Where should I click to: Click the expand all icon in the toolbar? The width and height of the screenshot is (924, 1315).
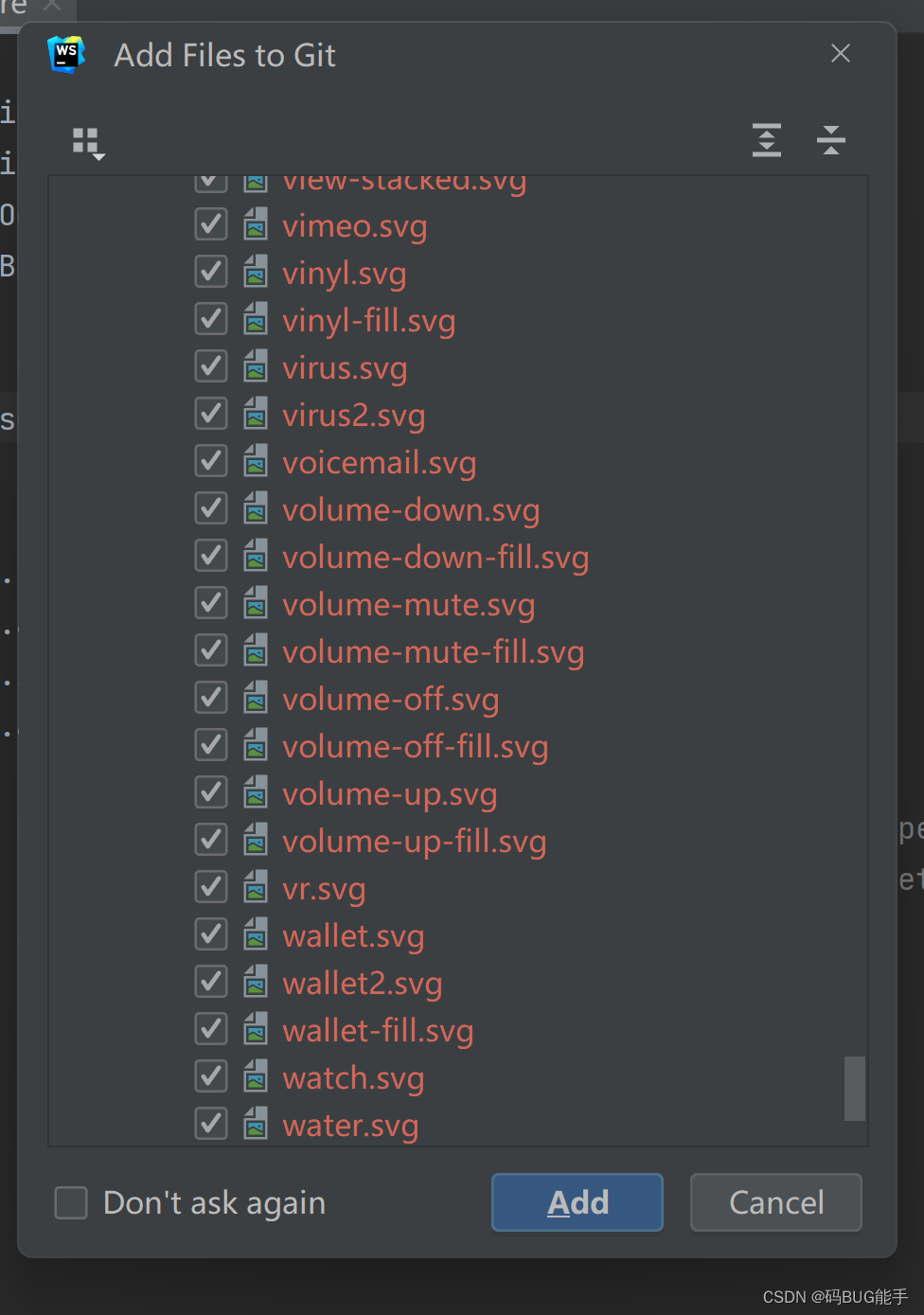tap(766, 140)
